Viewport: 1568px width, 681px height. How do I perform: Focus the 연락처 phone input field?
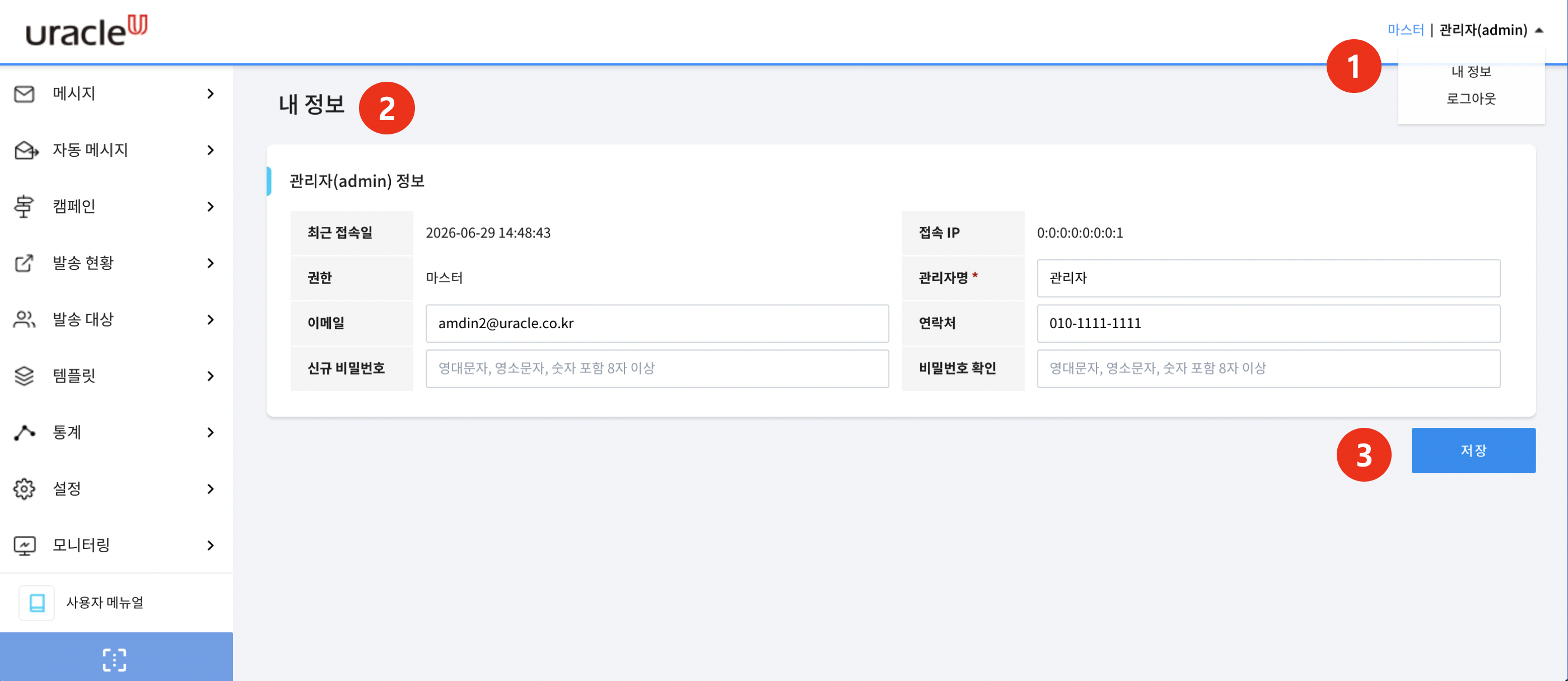click(x=1268, y=323)
